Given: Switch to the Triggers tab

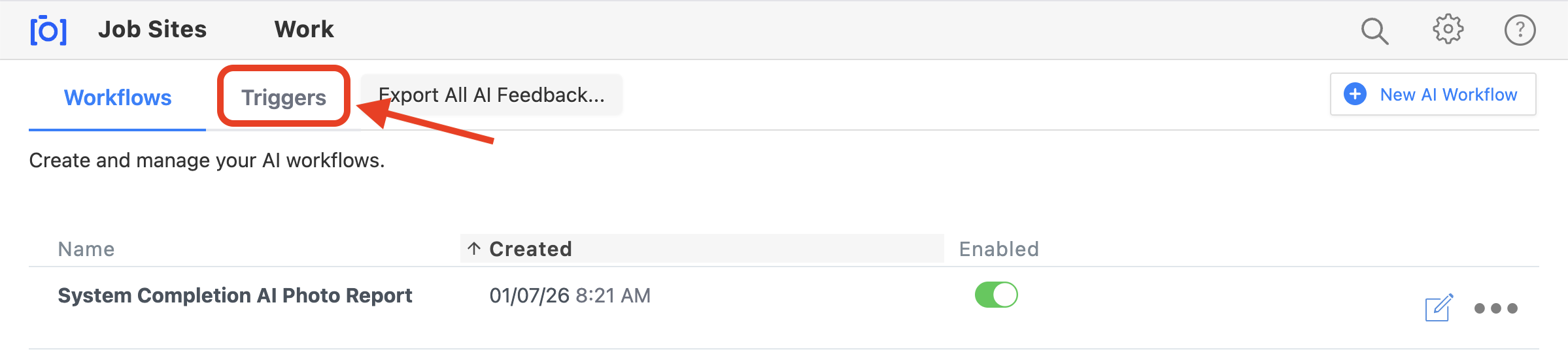Looking at the screenshot, I should point(283,97).
